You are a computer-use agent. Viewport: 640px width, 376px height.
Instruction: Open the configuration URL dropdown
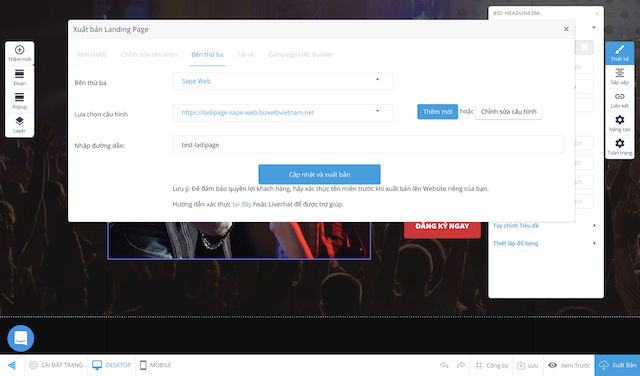[x=282, y=113]
